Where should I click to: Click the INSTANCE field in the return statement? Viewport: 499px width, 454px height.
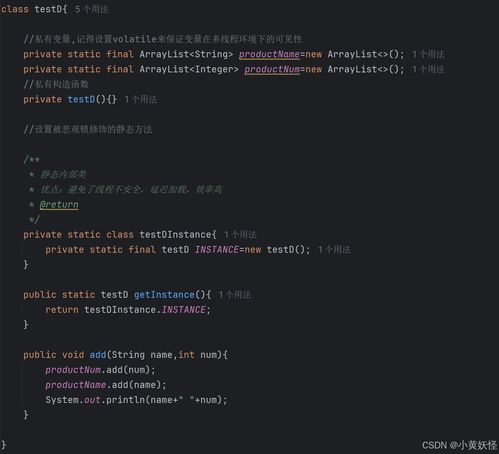184,310
